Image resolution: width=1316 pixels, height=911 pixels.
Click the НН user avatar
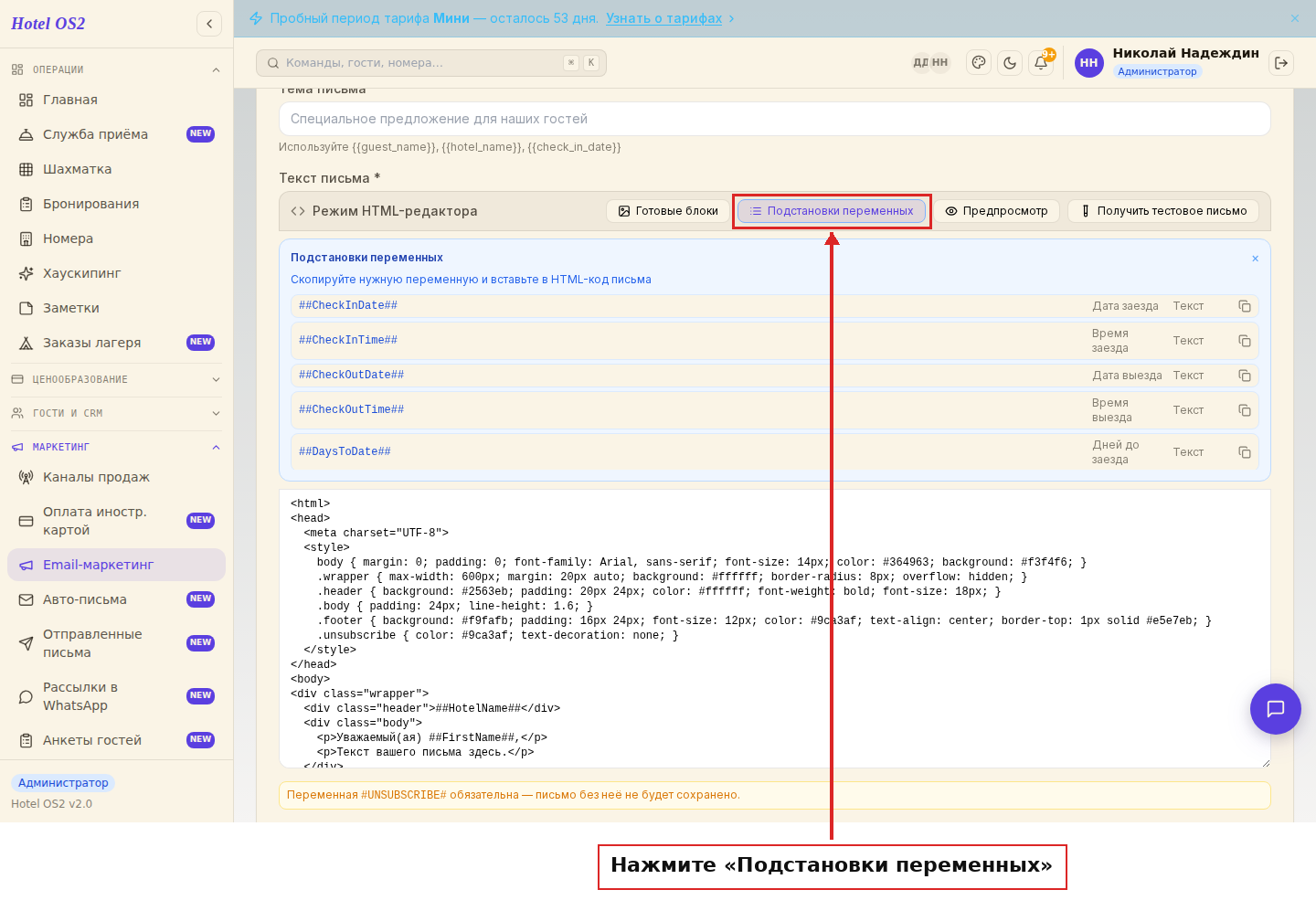(1088, 63)
